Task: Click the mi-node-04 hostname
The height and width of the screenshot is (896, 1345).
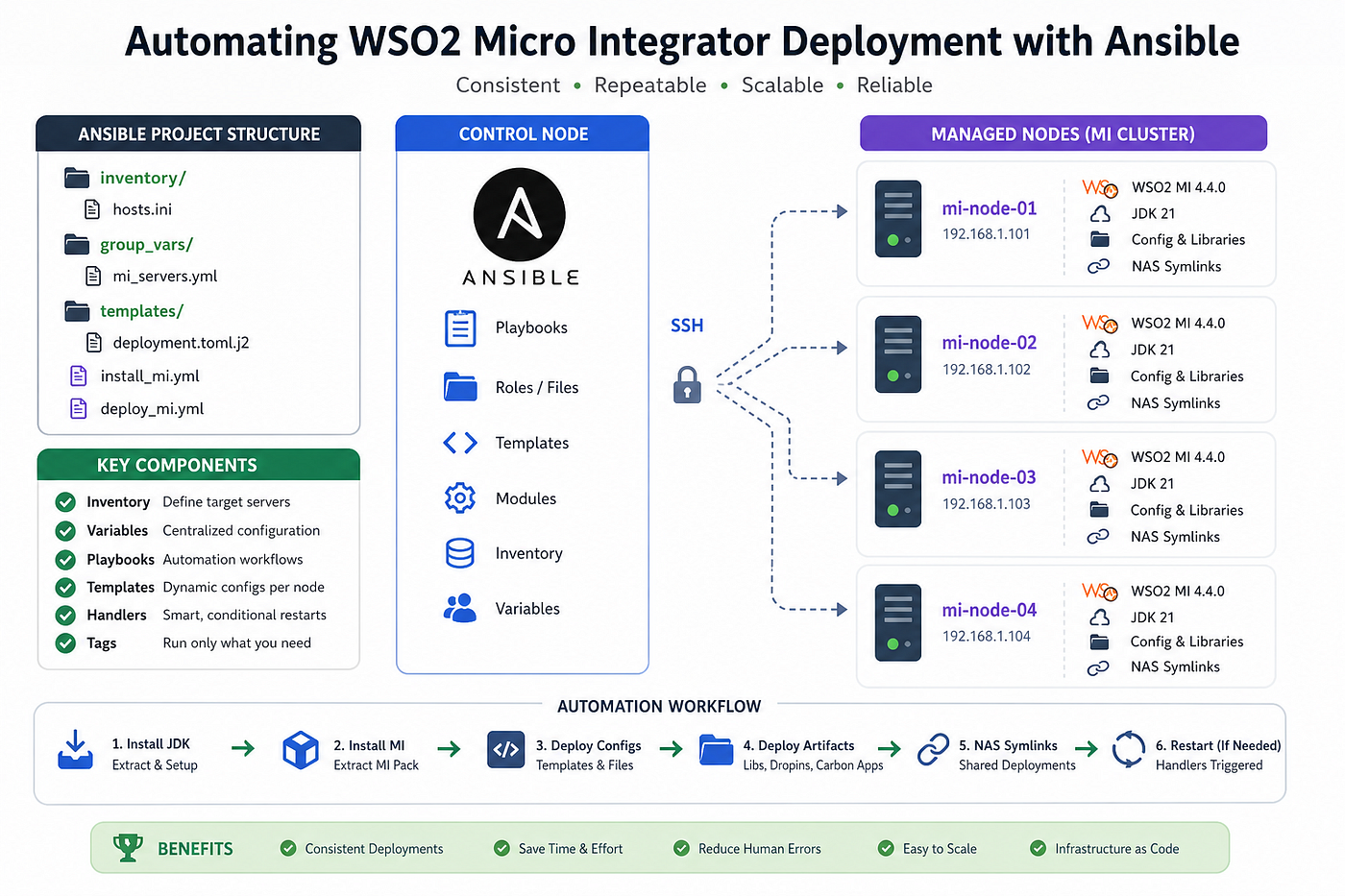Action: tap(990, 610)
